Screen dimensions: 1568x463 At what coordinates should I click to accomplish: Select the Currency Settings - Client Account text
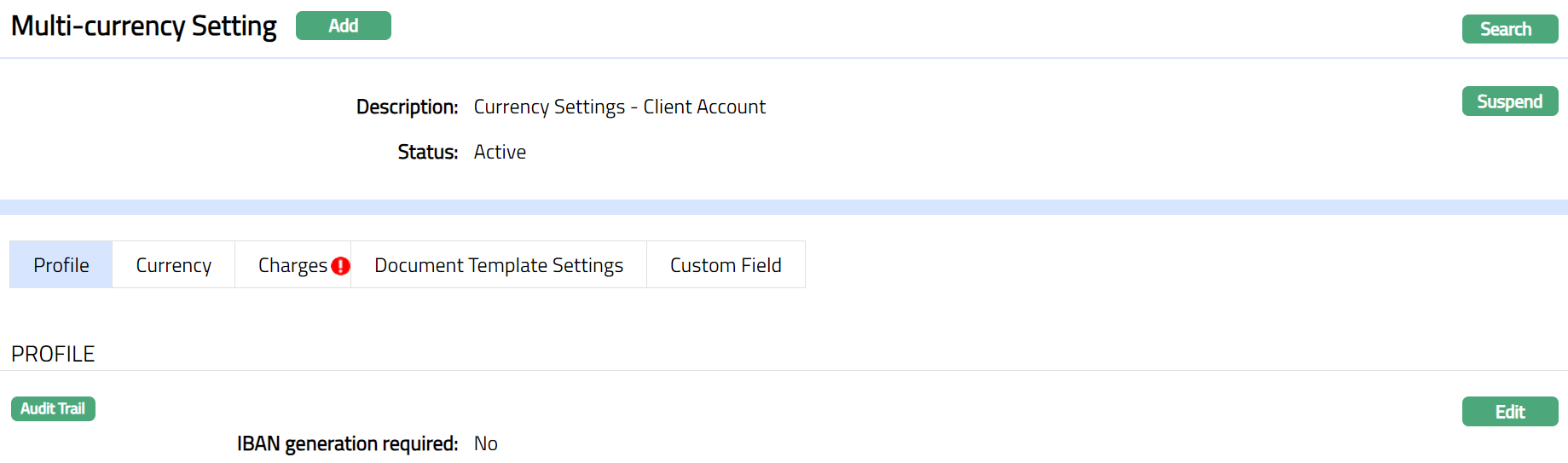(619, 107)
